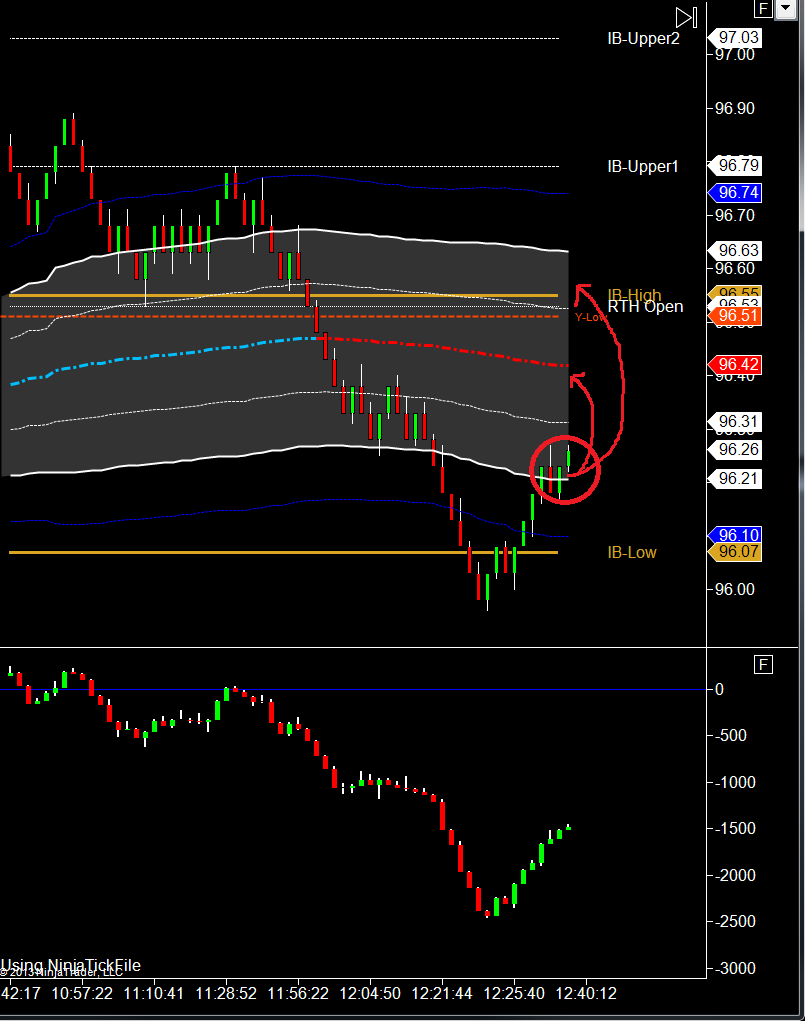Open the dropdown arrow in the top right corner
805x1021 pixels.
click(786, 8)
